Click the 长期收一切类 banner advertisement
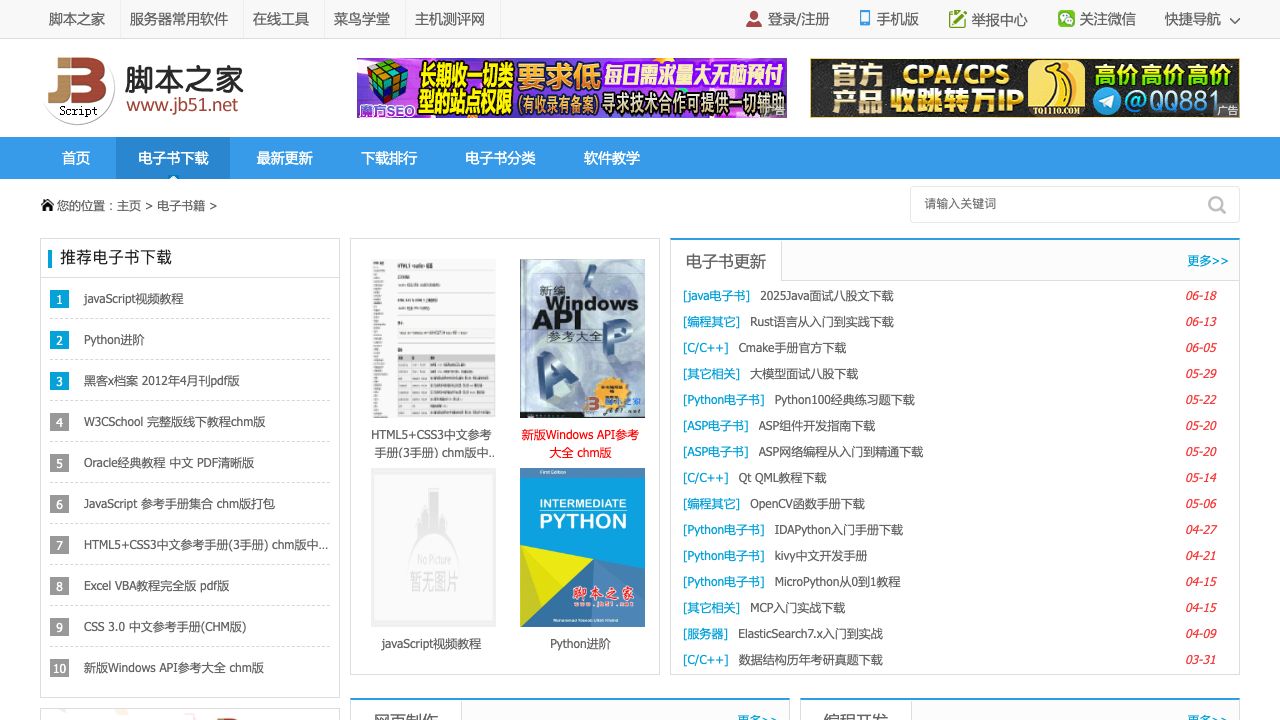Screen dimensions: 1280x720 point(572,88)
